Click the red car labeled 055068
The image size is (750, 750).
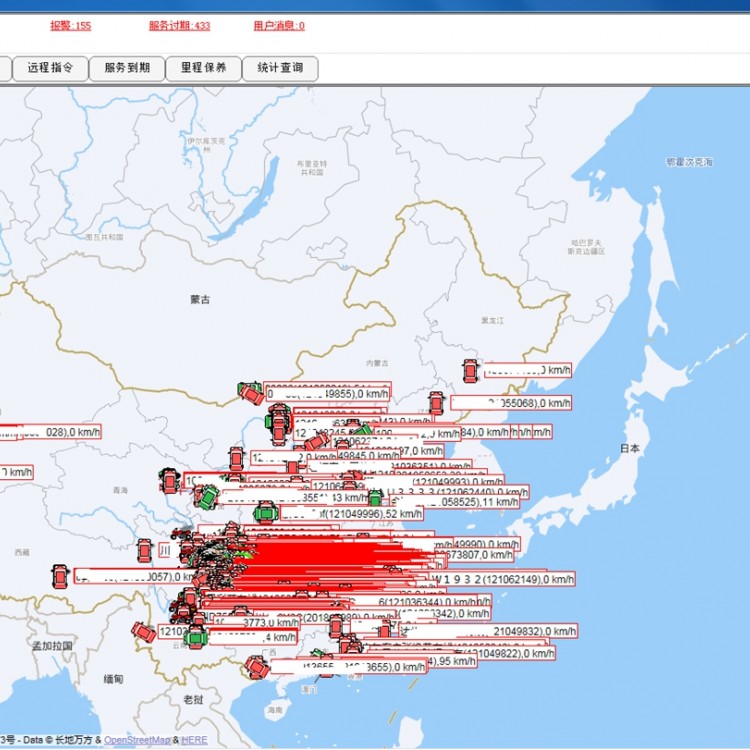(x=436, y=403)
